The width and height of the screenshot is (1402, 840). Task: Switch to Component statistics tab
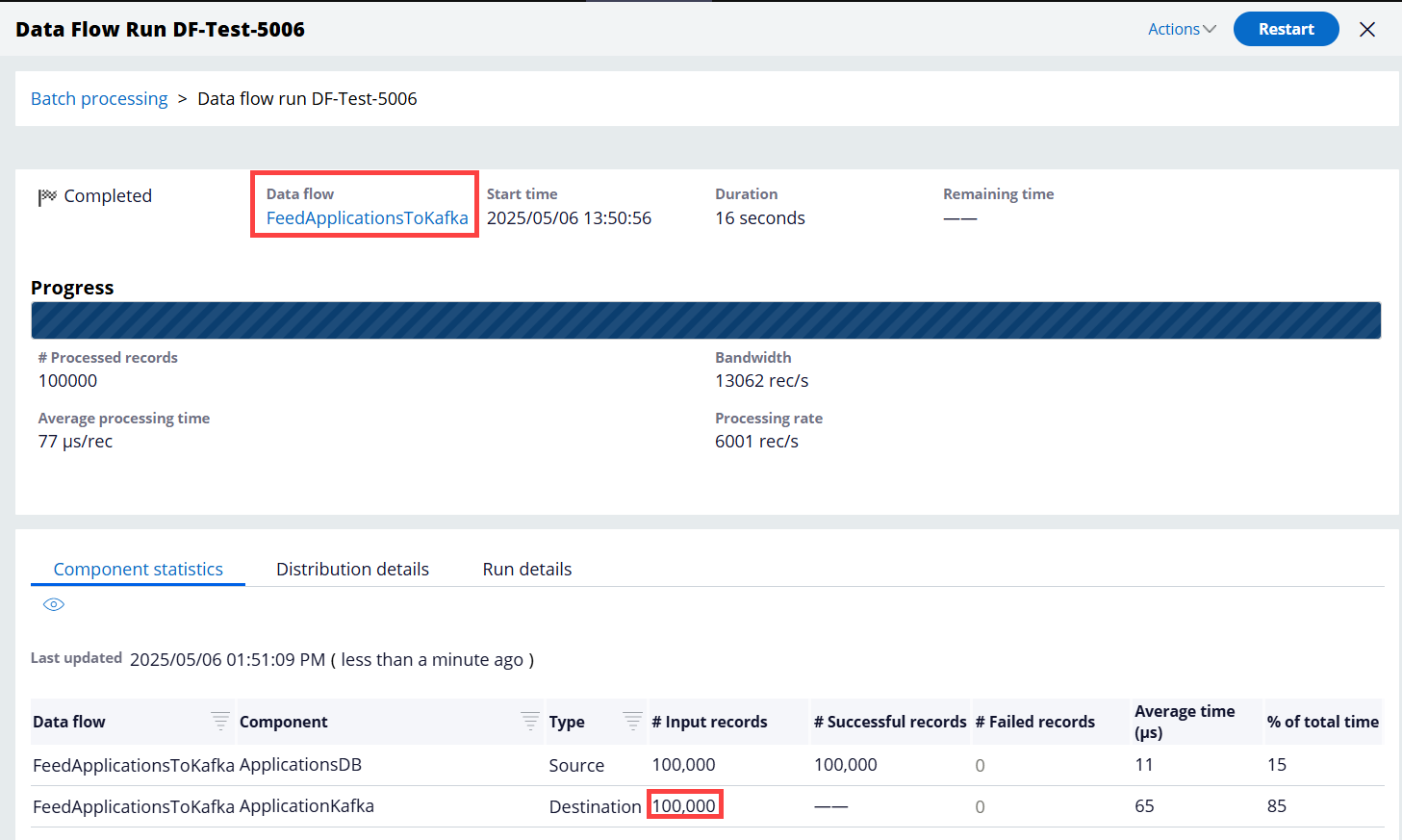click(138, 569)
